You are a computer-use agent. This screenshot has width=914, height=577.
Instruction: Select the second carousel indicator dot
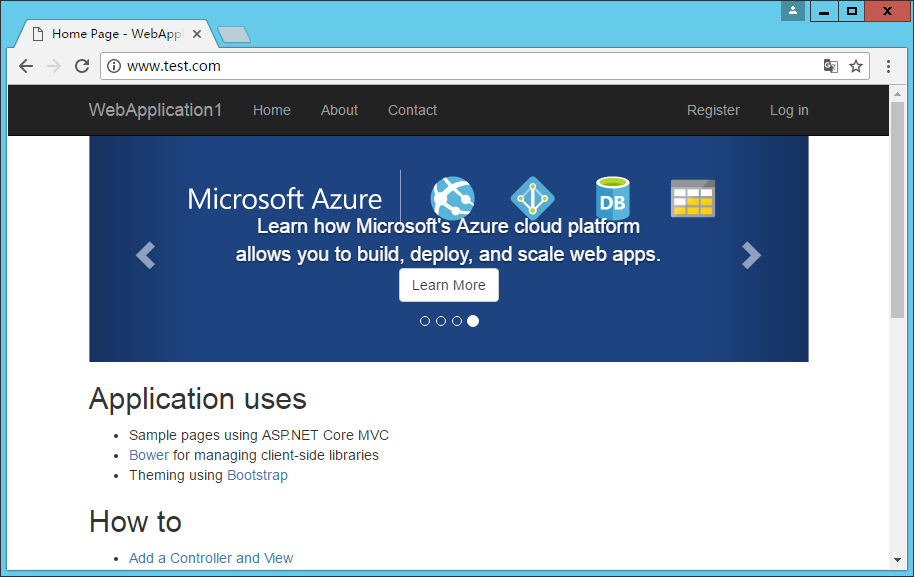441,321
